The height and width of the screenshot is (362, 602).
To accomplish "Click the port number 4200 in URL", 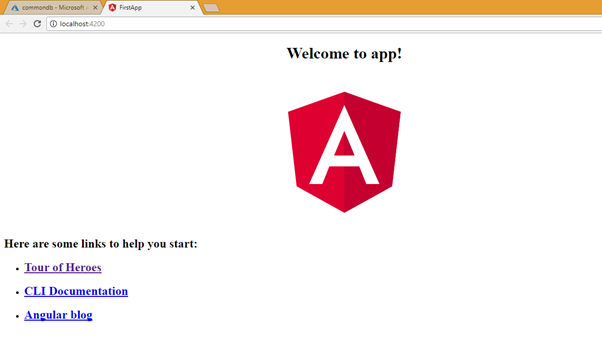I will [x=97, y=24].
